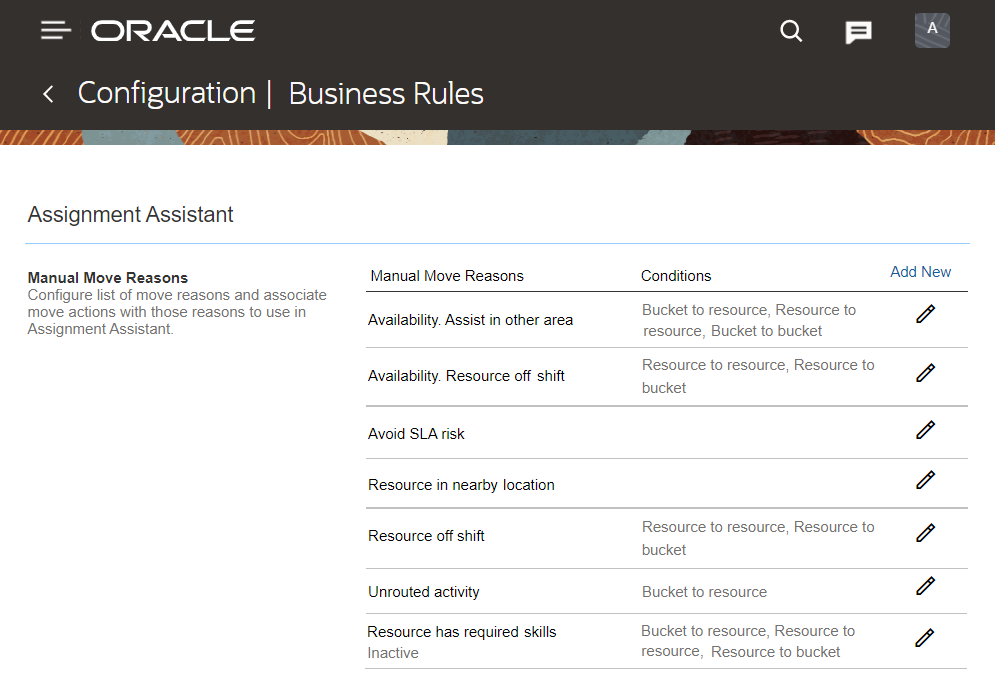Open the user avatar menu
Screen dimensions: 995x677
point(932,30)
